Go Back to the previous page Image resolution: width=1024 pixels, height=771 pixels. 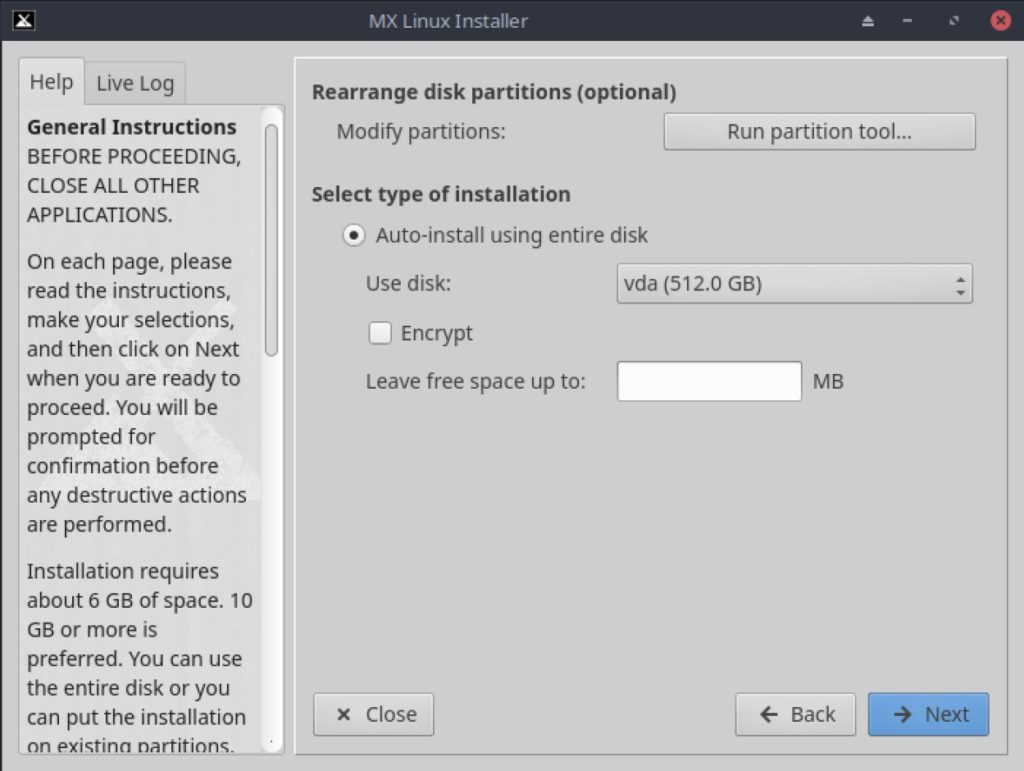[795, 714]
